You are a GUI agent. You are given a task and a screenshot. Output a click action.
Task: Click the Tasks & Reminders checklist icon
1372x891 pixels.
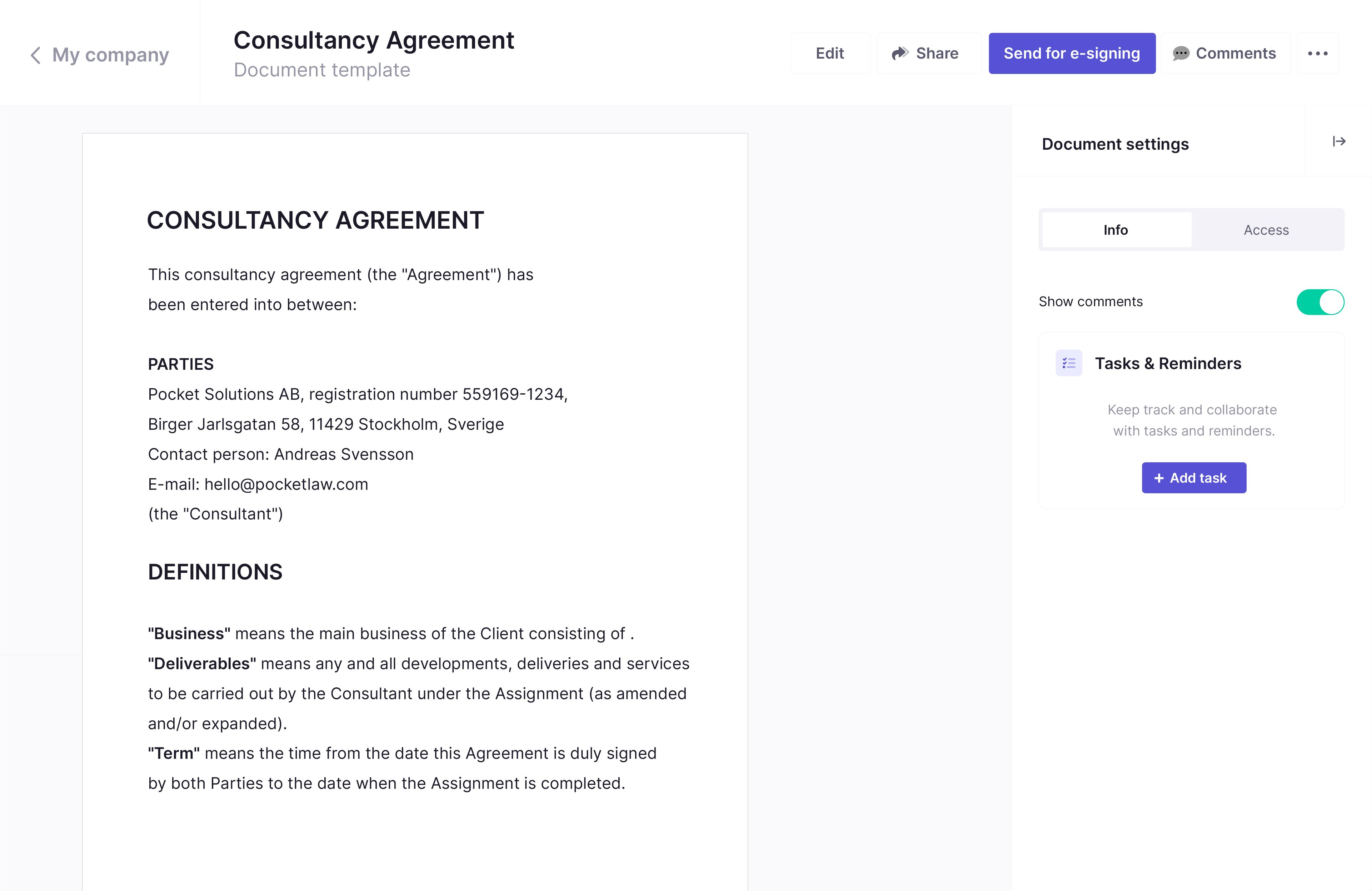pos(1069,363)
